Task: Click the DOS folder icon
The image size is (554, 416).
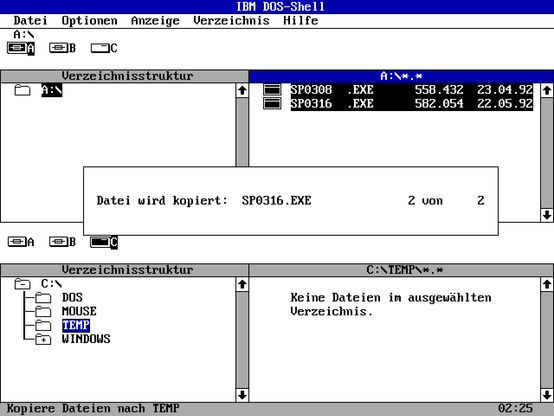Action: pyautogui.click(x=43, y=298)
